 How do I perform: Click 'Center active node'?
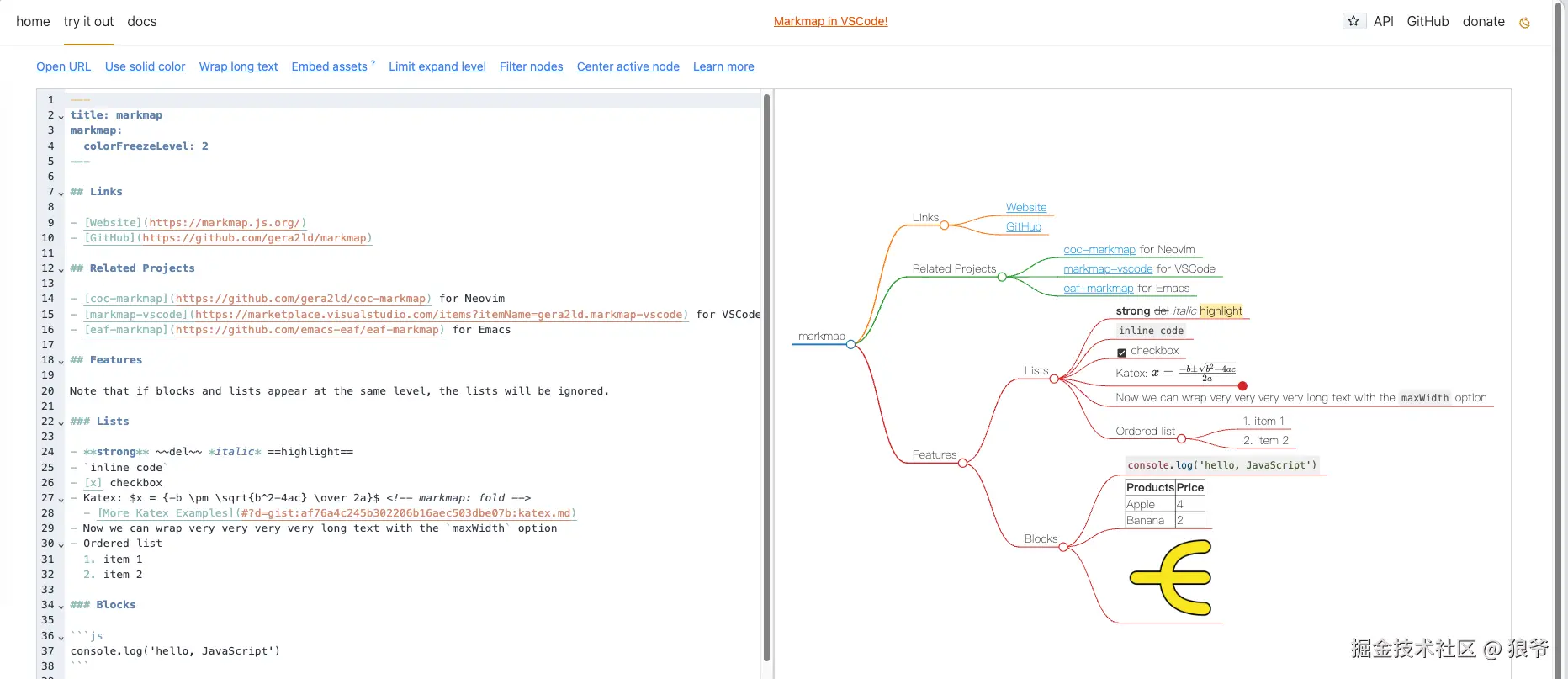628,66
